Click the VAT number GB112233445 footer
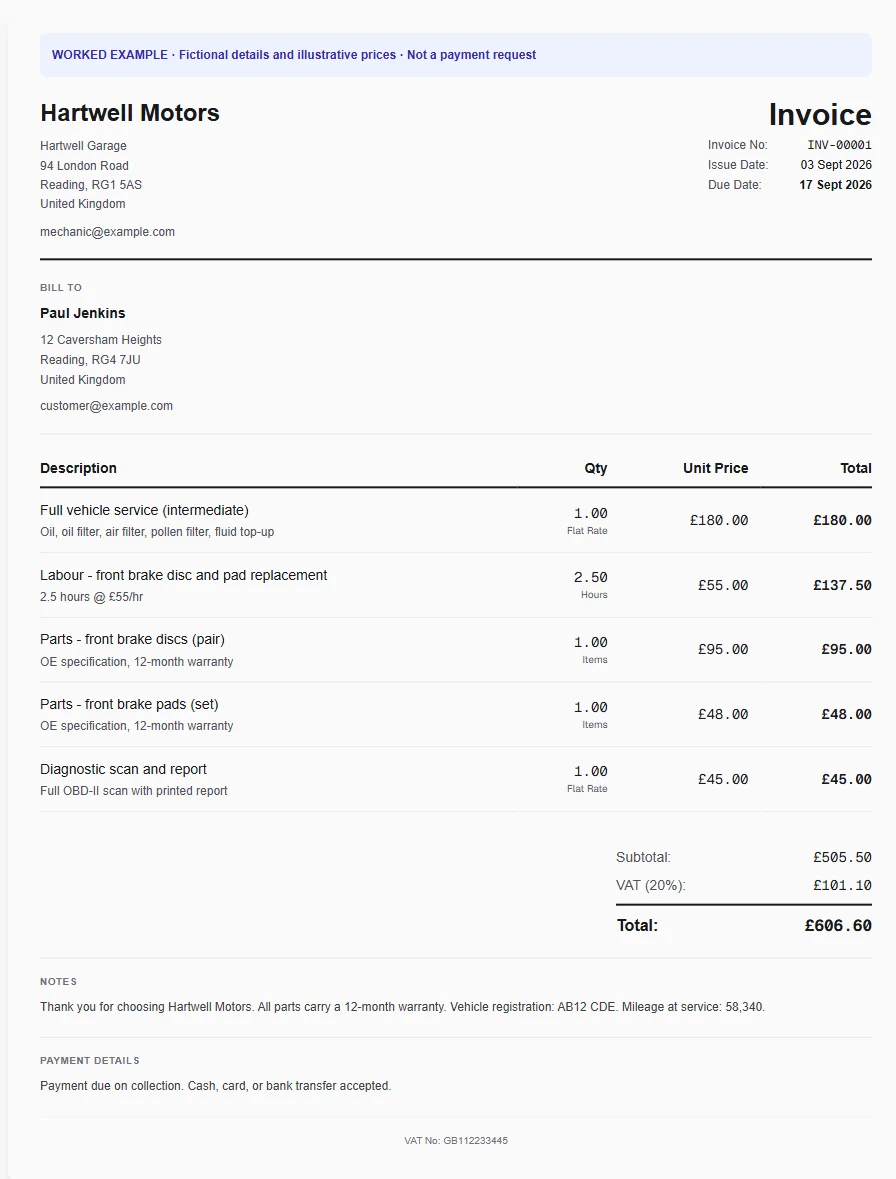 [x=456, y=1141]
